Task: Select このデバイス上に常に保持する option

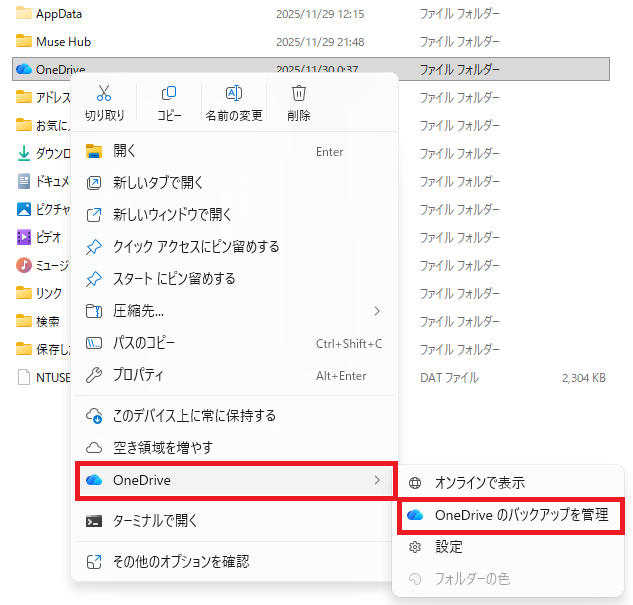Action: (x=194, y=415)
